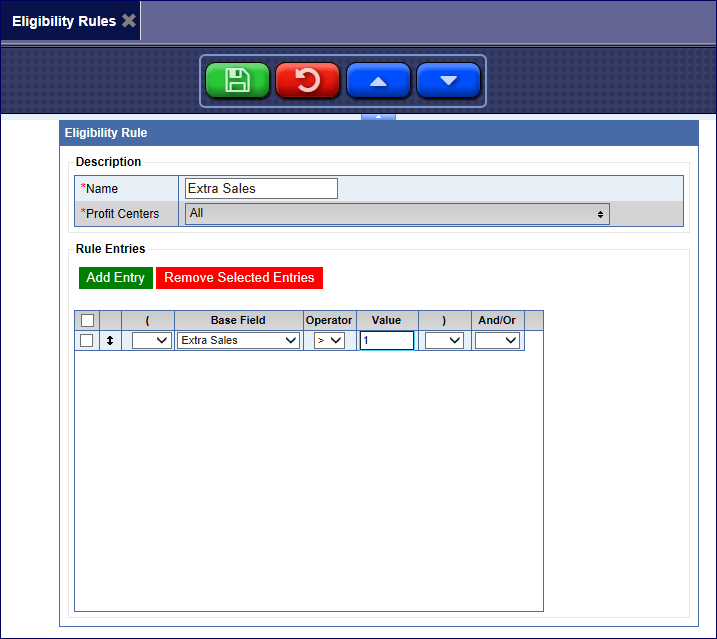Click the blue down arrow button
Viewport: 717px width, 639px height.
(x=448, y=81)
